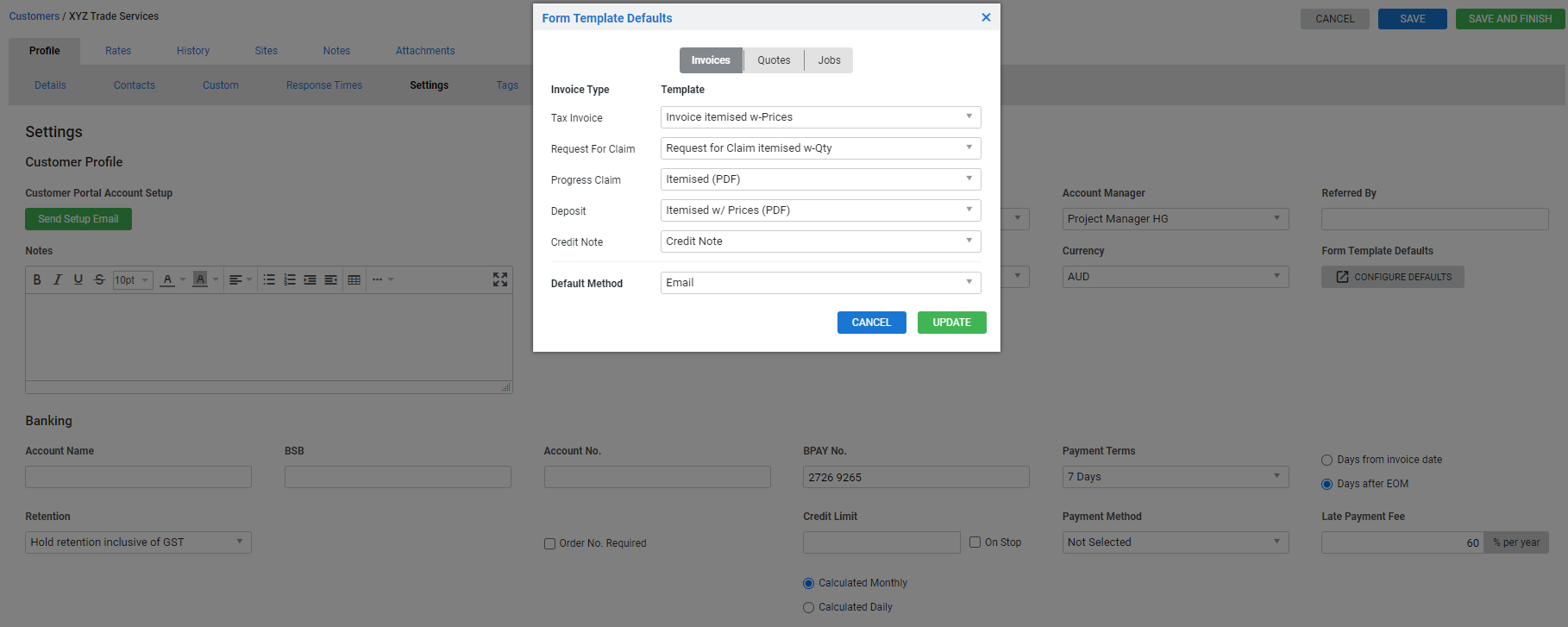The height and width of the screenshot is (627, 1568).
Task: Click Cancel in the dialog
Action: click(x=872, y=323)
